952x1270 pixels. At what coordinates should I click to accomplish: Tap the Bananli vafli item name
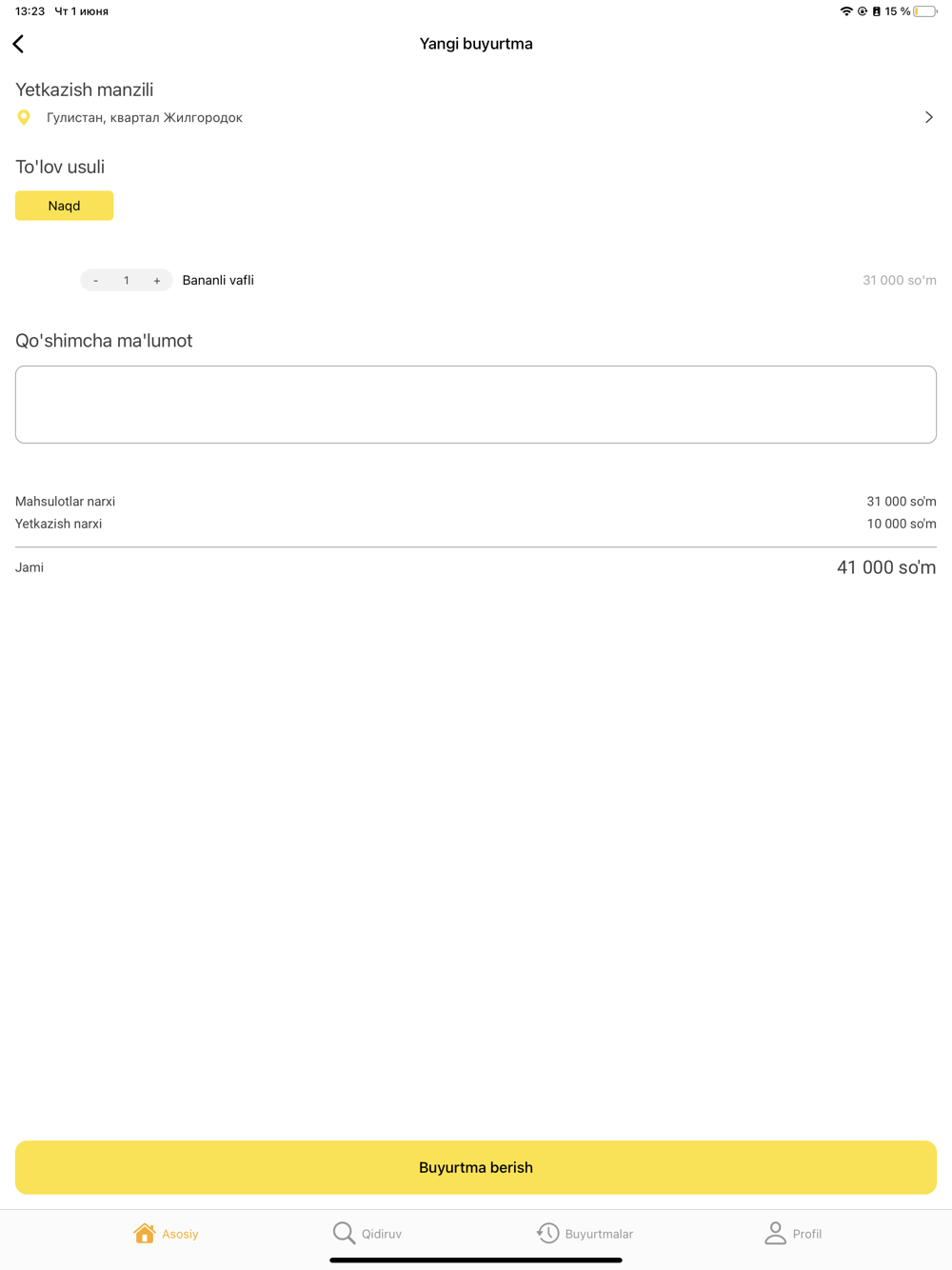coord(218,280)
